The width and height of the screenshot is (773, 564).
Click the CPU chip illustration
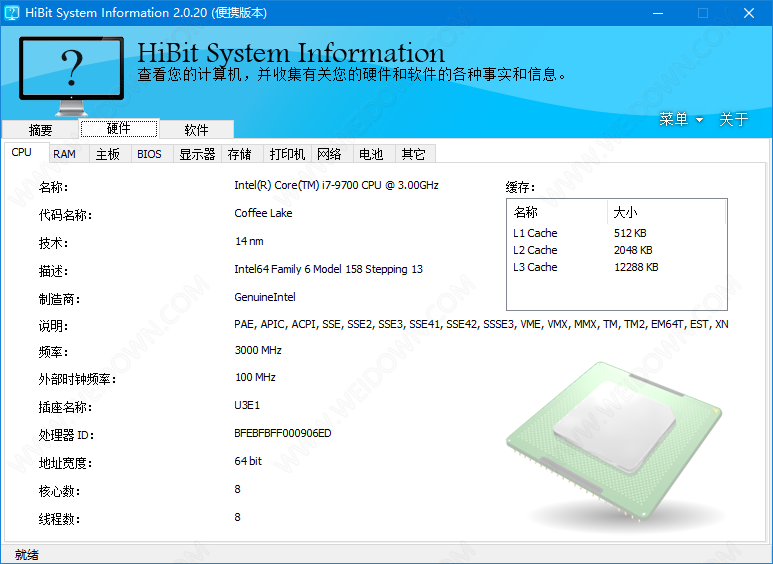614,441
